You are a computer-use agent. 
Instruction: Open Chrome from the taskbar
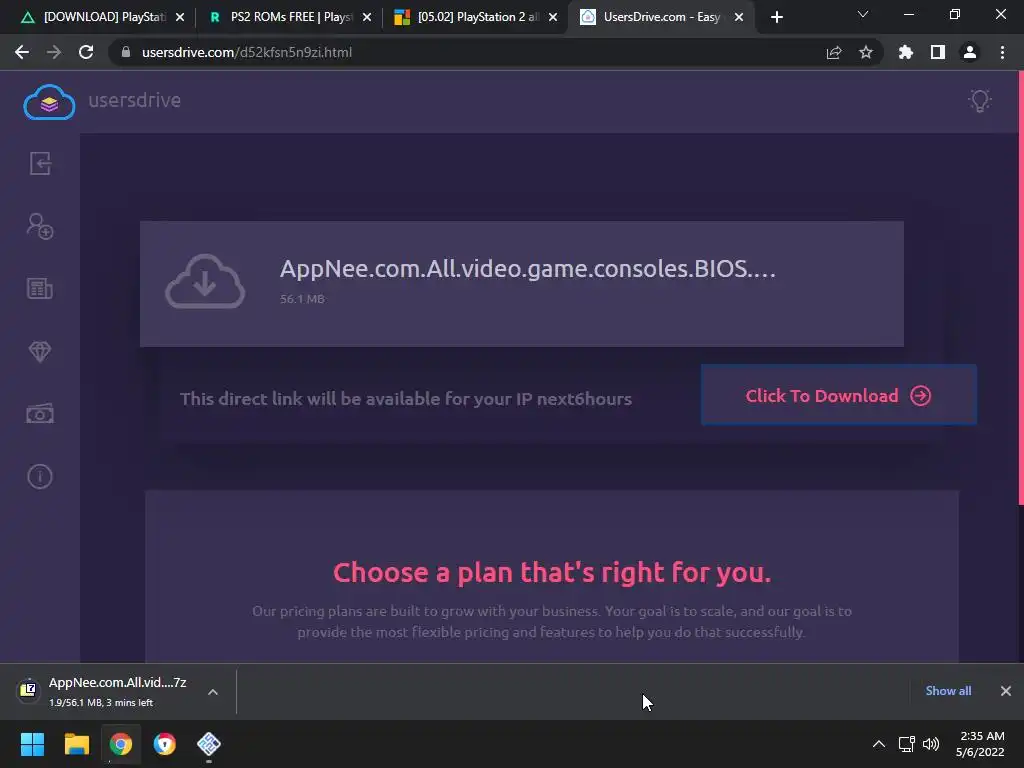pos(121,744)
